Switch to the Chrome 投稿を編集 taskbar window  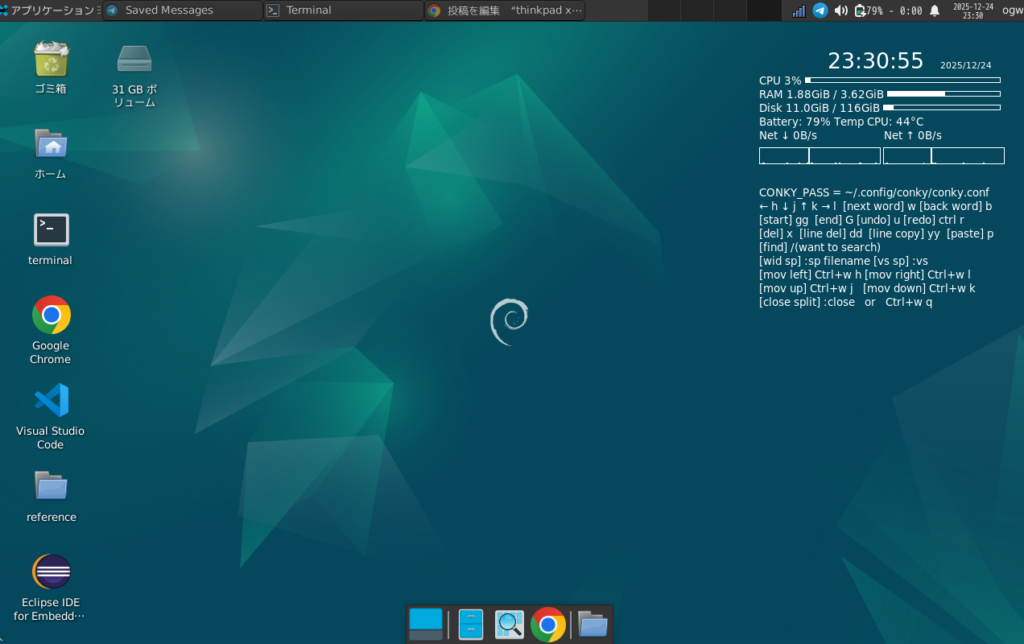(x=505, y=11)
